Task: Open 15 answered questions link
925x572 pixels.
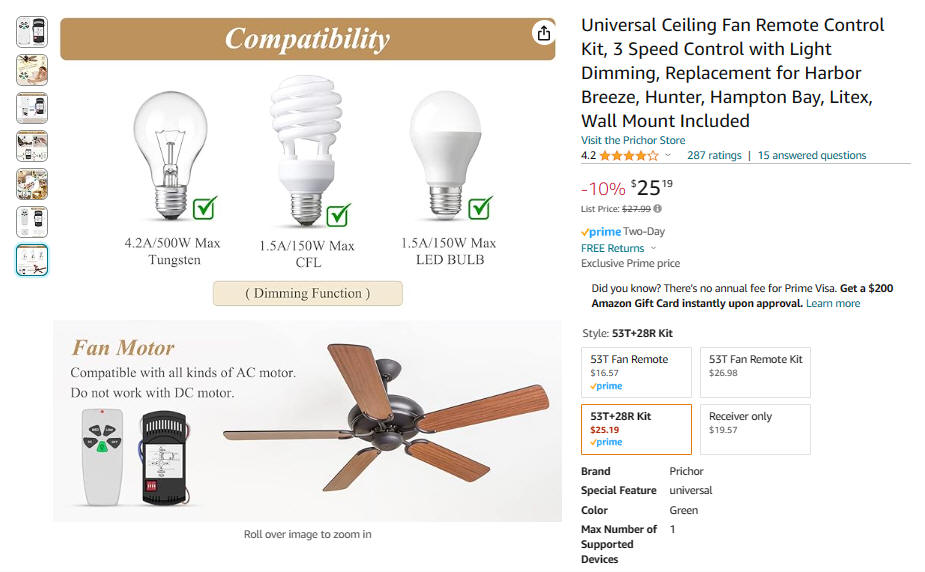Action: pyautogui.click(x=812, y=155)
